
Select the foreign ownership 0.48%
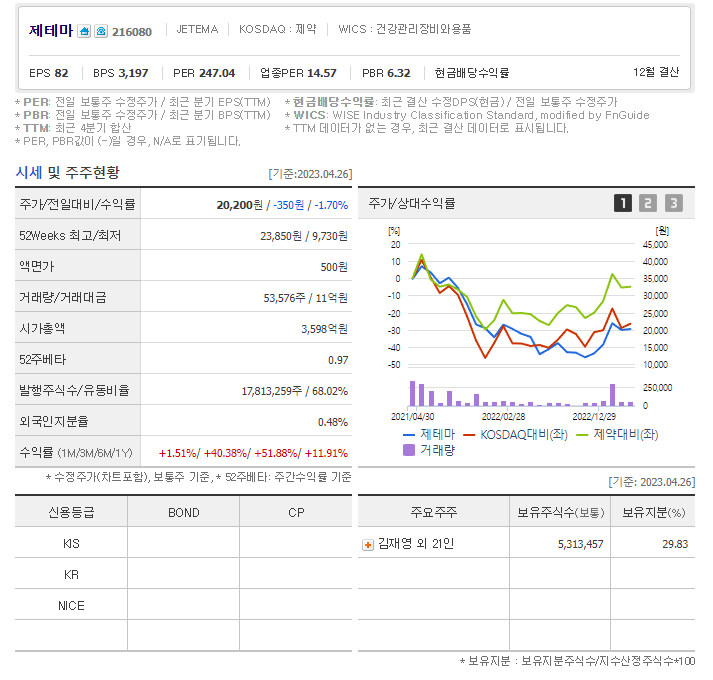[333, 422]
